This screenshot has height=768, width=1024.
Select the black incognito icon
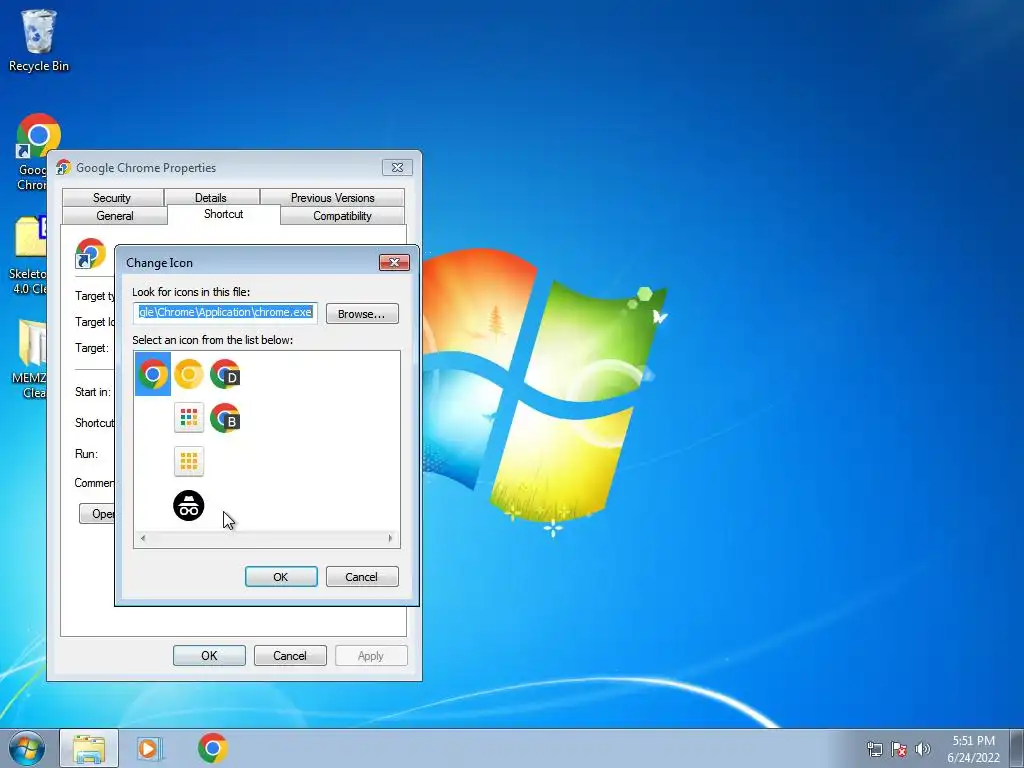tap(189, 505)
